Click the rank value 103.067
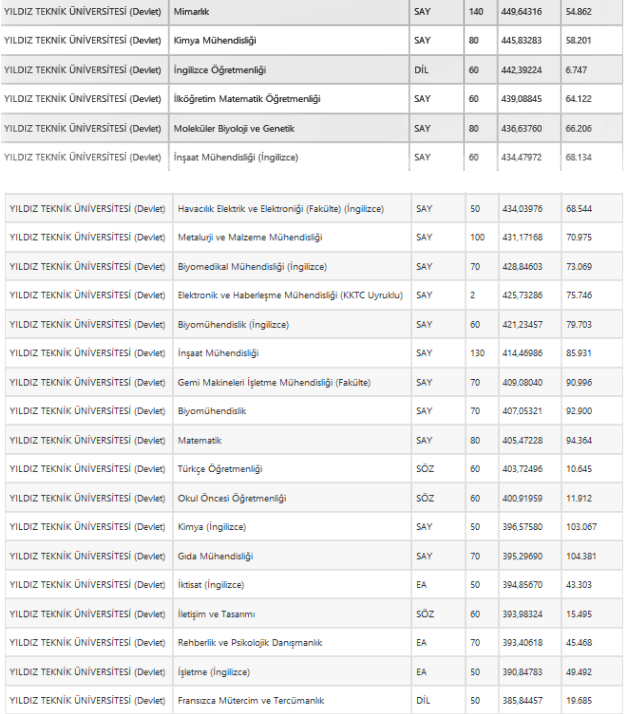The height and width of the screenshot is (714, 628). pos(581,527)
